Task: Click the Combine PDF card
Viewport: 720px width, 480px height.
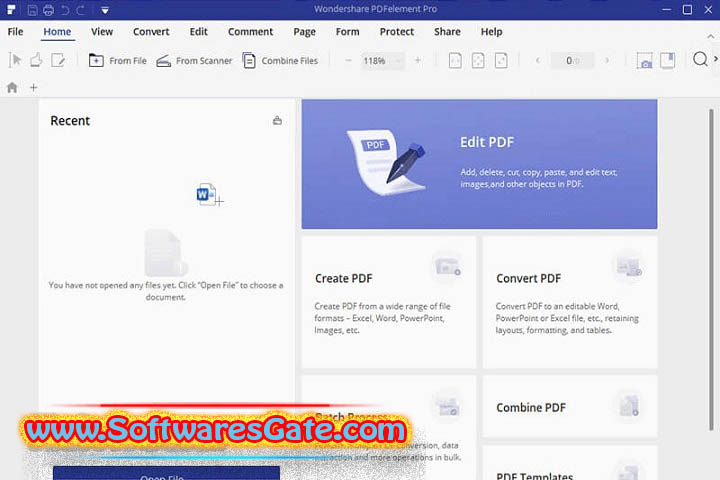Action: [570, 407]
